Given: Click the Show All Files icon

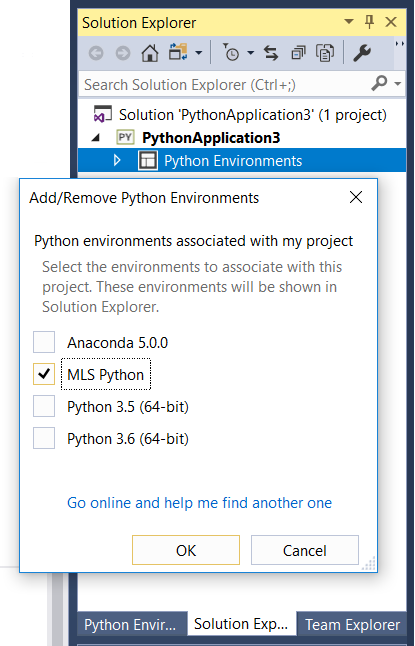Looking at the screenshot, I should [x=325, y=53].
